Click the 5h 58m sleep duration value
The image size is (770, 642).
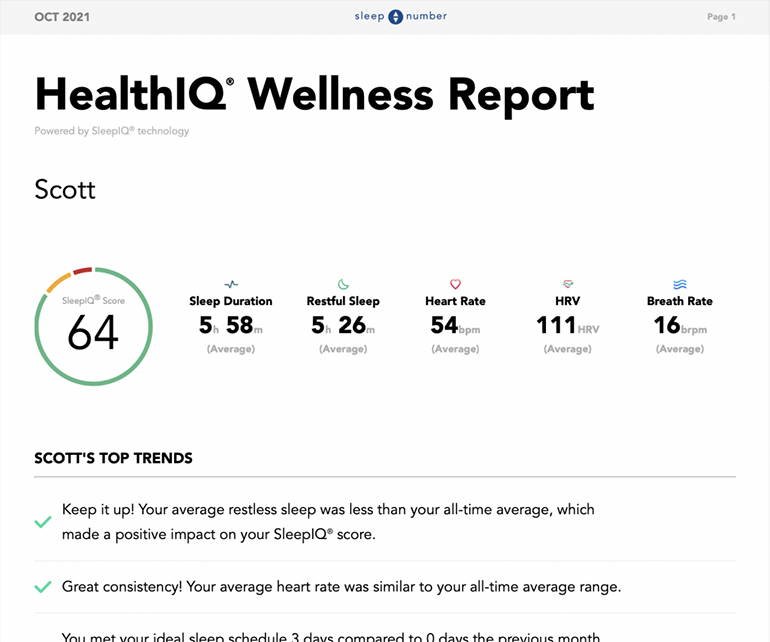(x=231, y=325)
